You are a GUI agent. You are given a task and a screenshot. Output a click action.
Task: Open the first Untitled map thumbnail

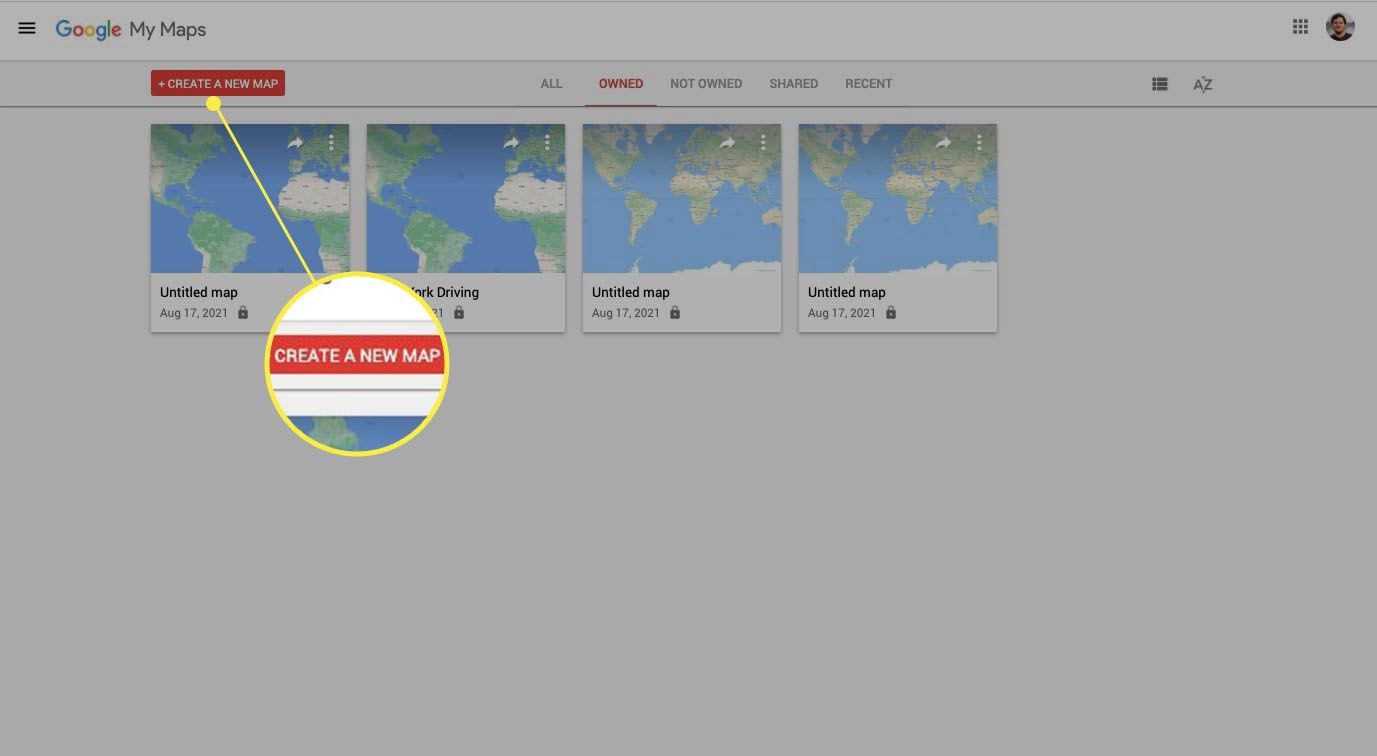point(250,198)
